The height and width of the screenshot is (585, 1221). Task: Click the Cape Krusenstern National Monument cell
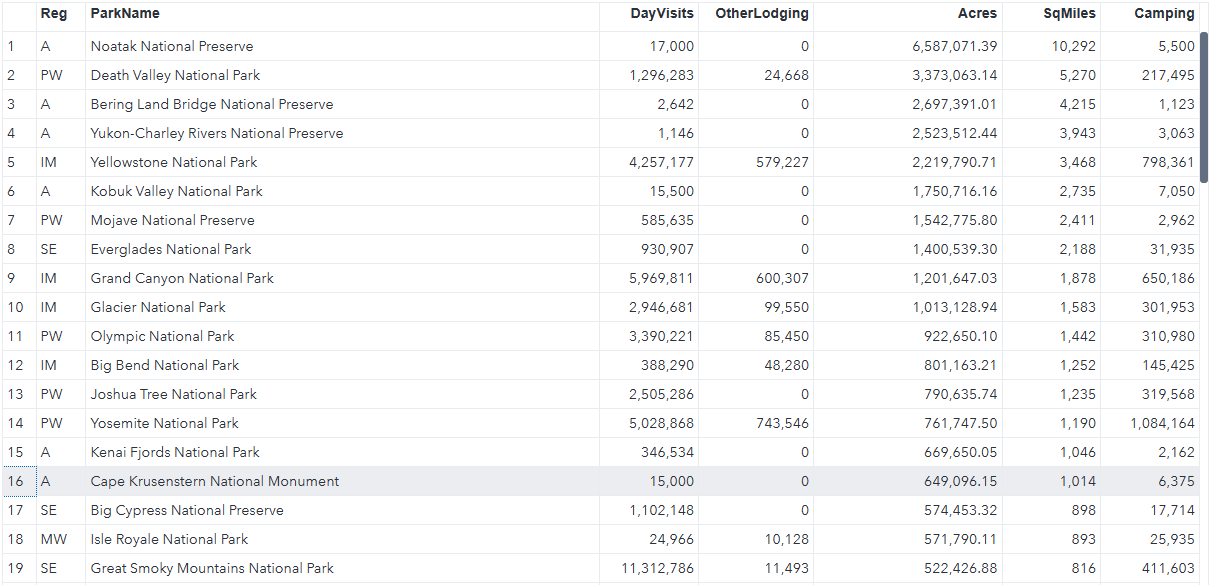pos(215,481)
